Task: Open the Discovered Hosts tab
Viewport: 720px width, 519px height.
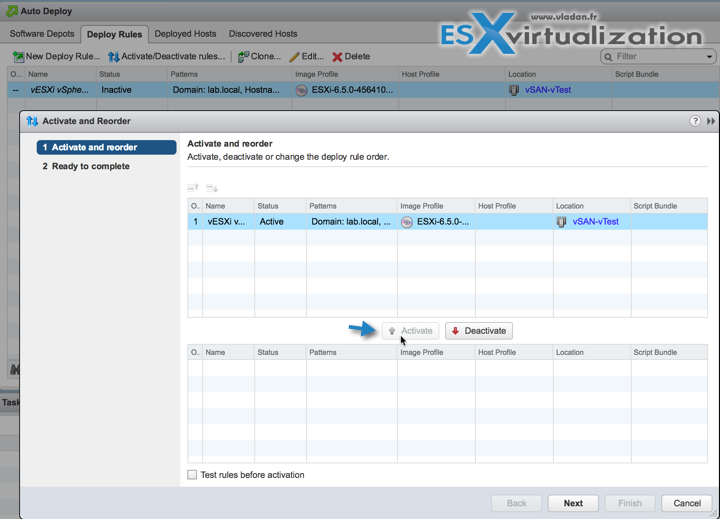Action: tap(263, 34)
